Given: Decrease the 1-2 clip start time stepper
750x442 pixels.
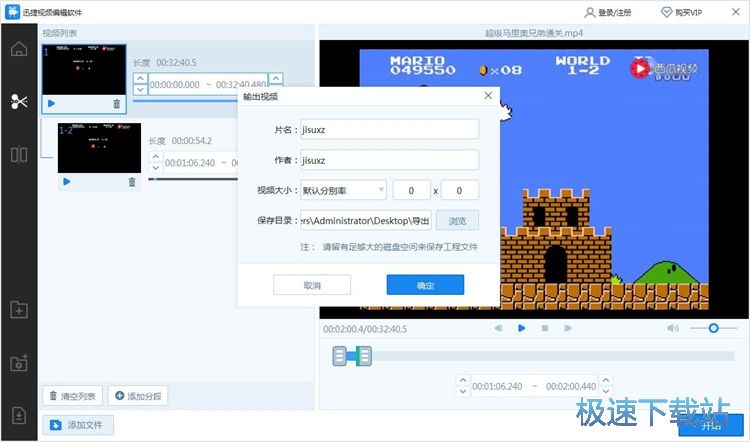Looking at the screenshot, I should tap(155, 168).
